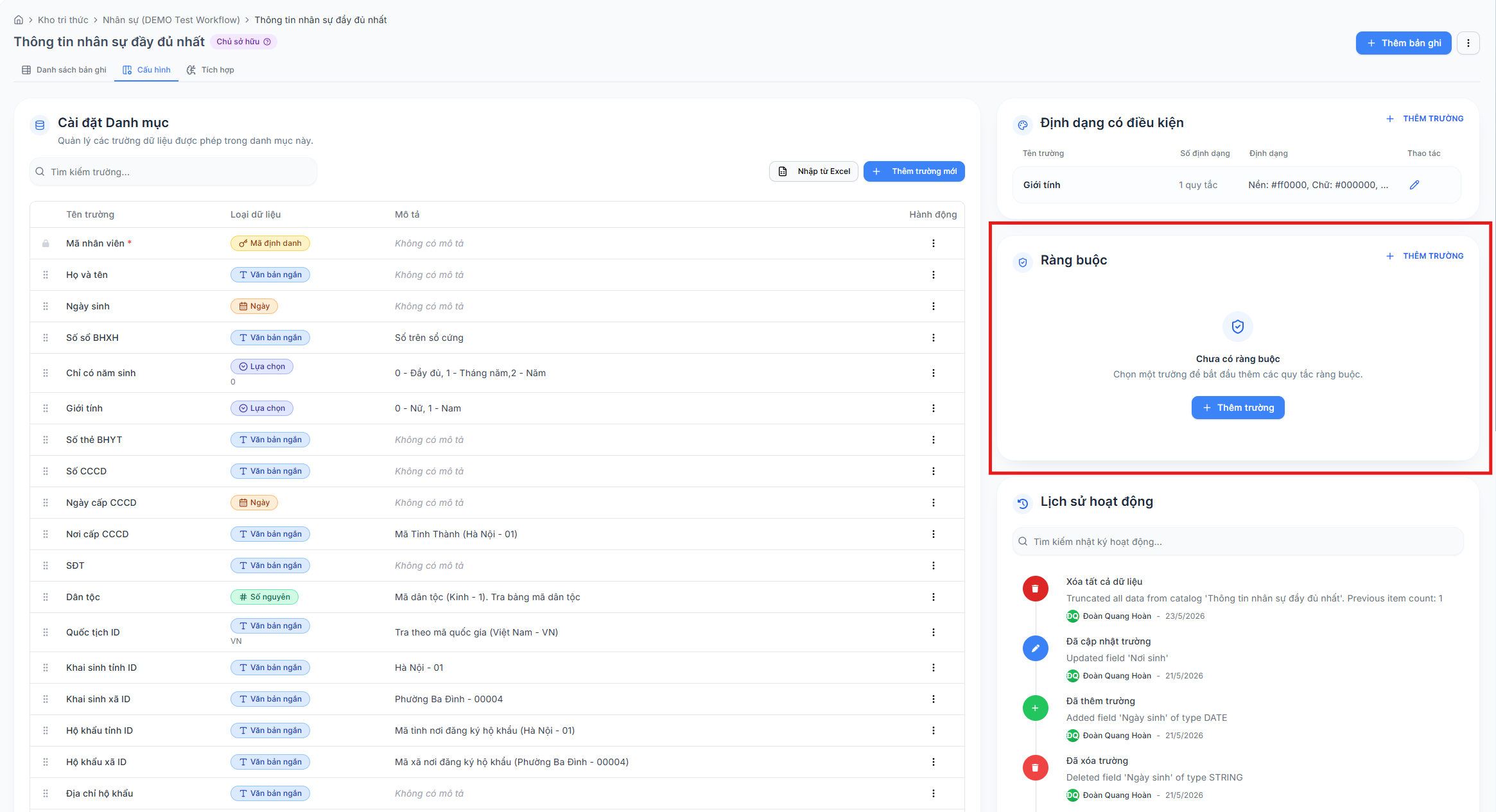Click the Ngày type badge on Ngày sinh row

[254, 306]
